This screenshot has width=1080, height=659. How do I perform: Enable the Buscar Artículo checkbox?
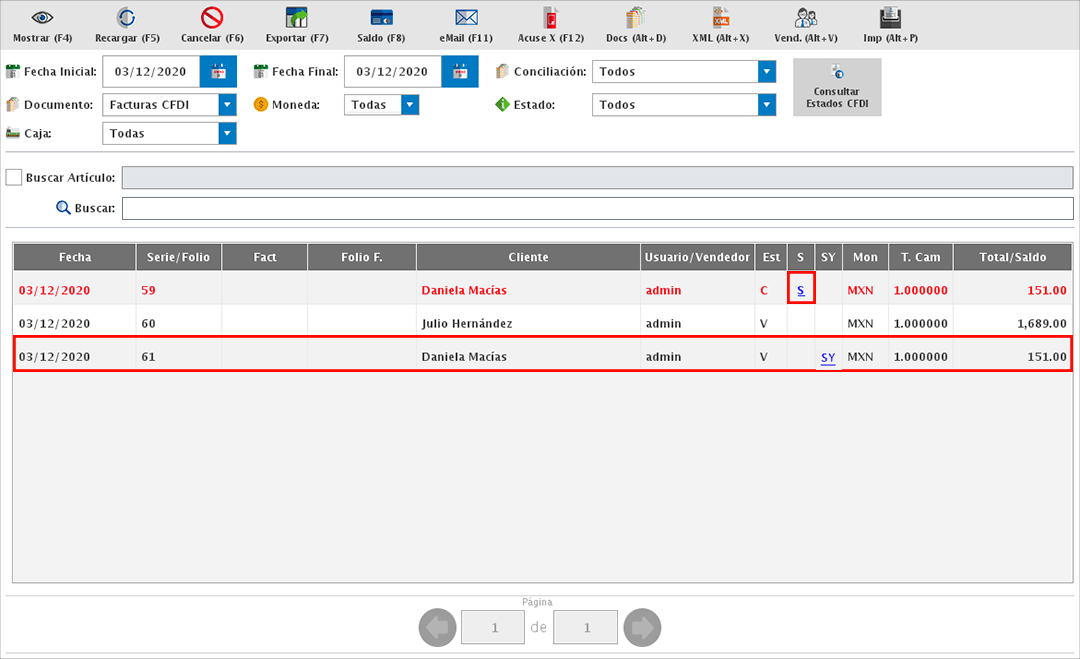[x=14, y=177]
